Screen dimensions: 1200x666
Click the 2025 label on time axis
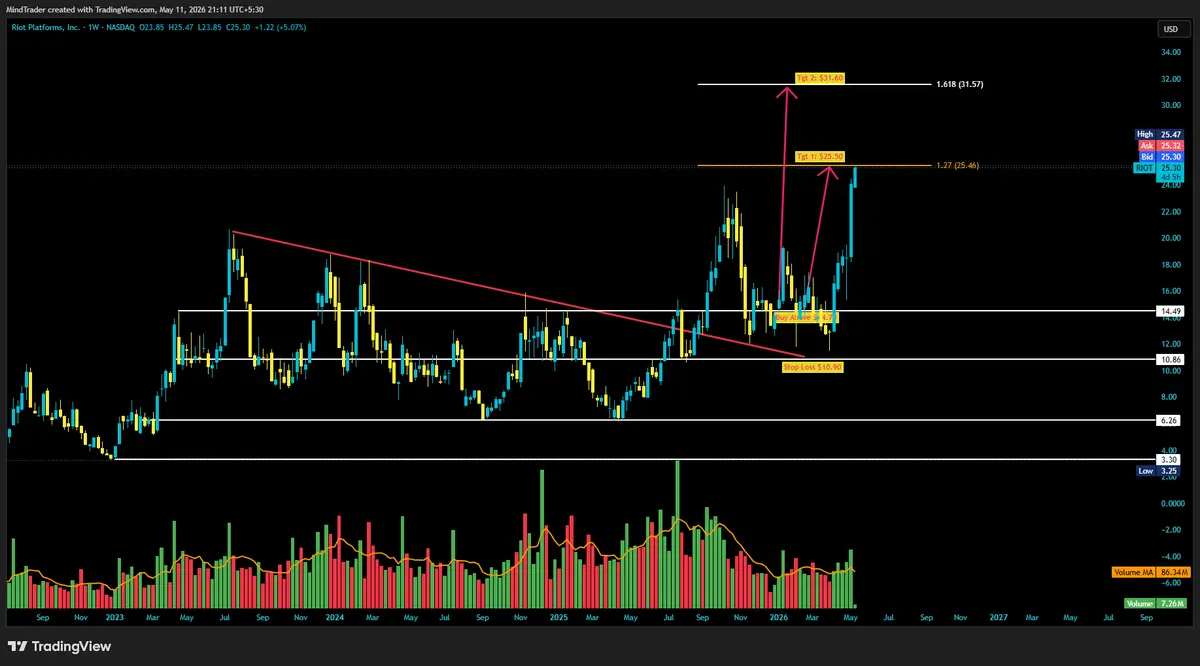[558, 618]
